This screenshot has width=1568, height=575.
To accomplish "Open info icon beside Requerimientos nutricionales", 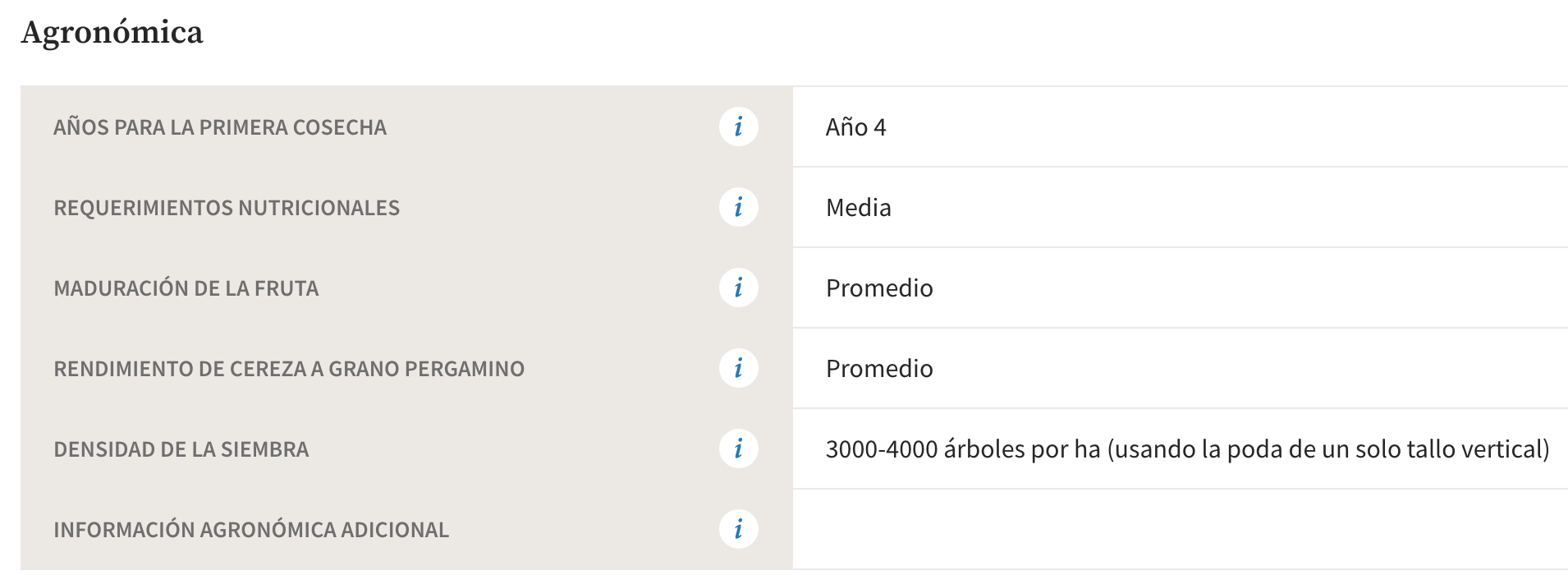I will pos(738,207).
